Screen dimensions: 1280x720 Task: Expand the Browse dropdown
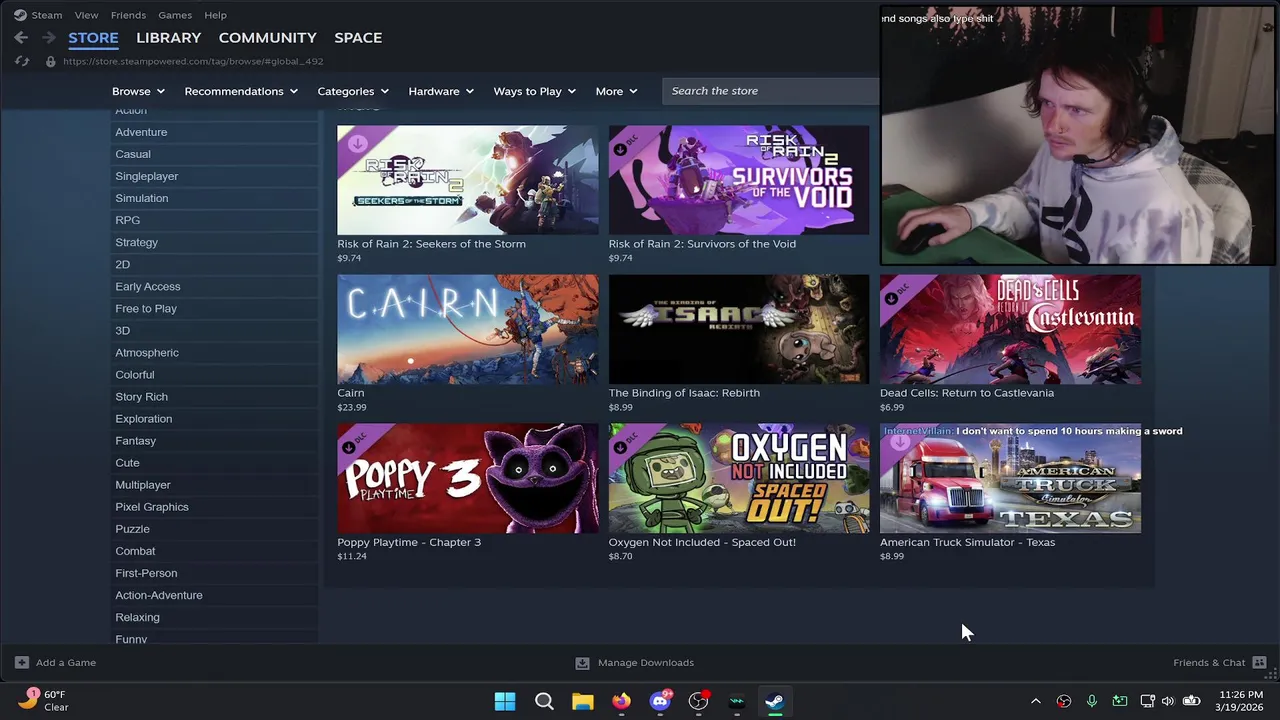[139, 91]
